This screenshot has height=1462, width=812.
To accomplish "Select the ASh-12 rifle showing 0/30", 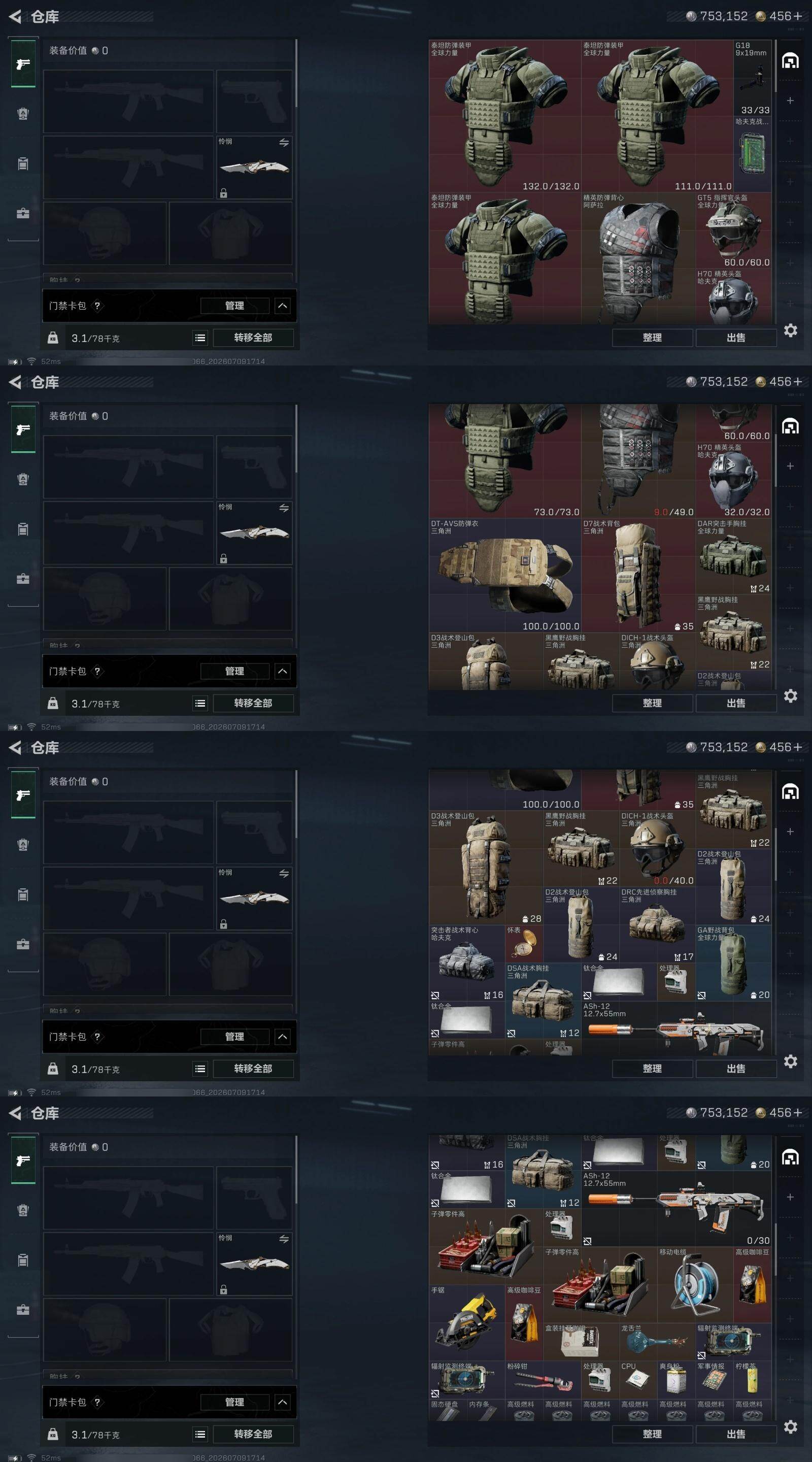I will 676,1208.
